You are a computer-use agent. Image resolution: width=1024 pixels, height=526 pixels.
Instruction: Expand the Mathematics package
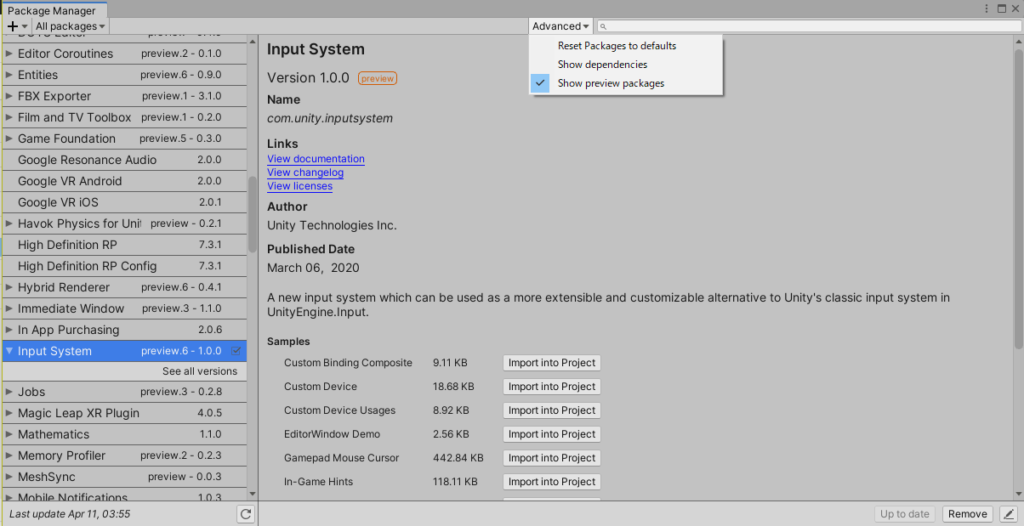pos(9,435)
